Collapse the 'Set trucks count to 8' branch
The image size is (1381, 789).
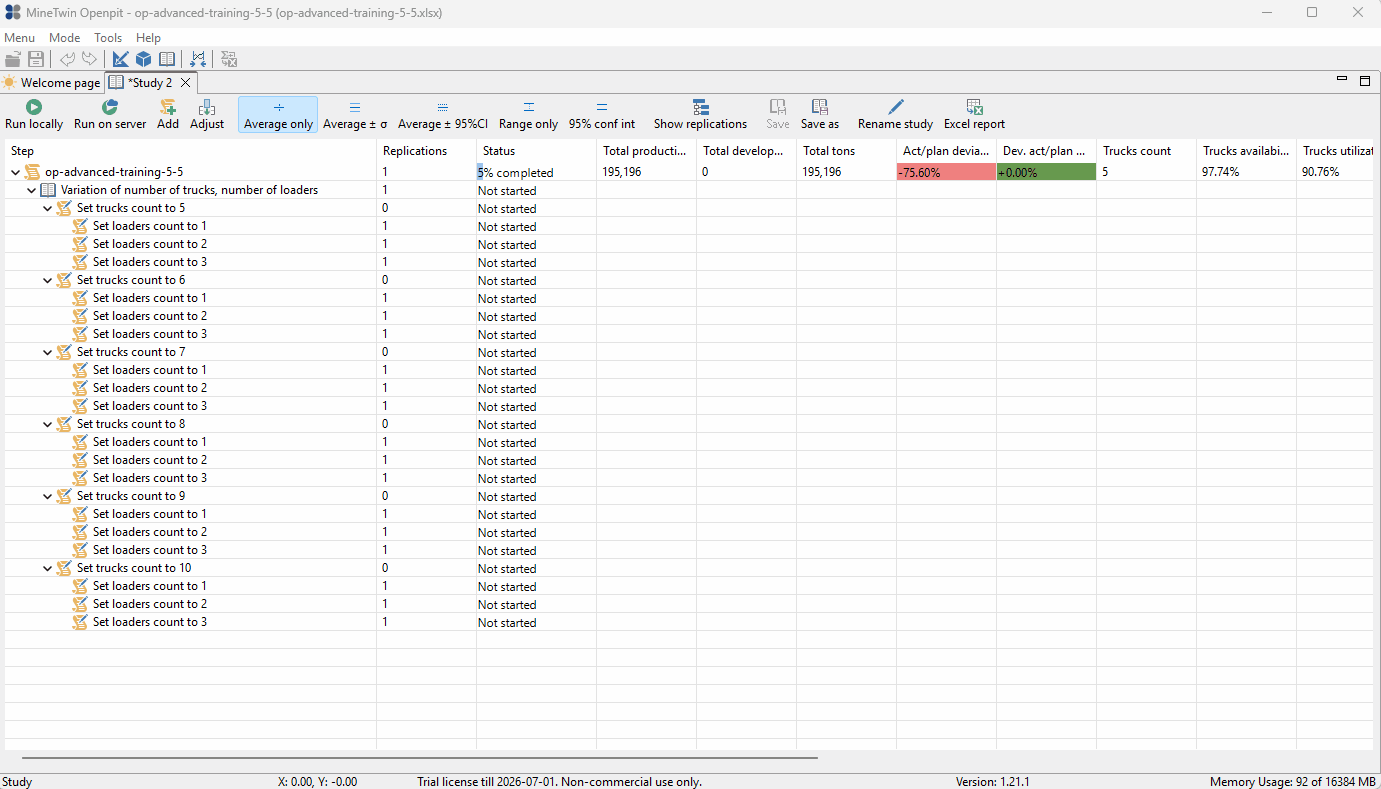click(47, 424)
